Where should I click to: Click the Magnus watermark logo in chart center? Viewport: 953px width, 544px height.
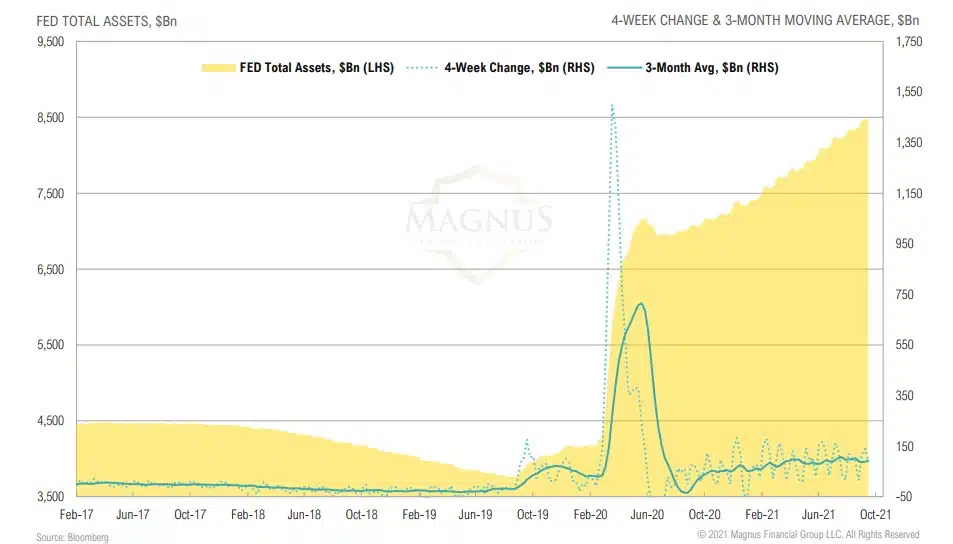pyautogui.click(x=478, y=225)
